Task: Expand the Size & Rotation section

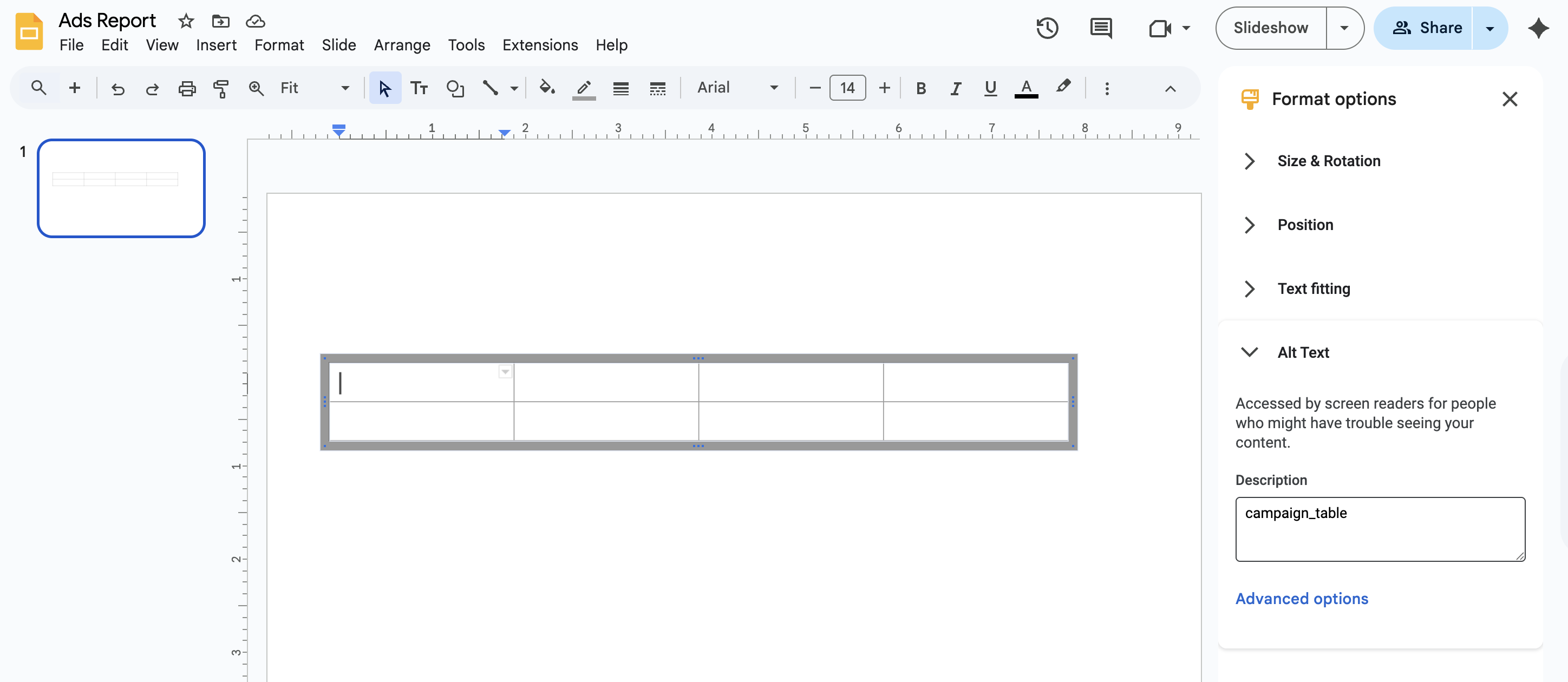Action: [1328, 161]
